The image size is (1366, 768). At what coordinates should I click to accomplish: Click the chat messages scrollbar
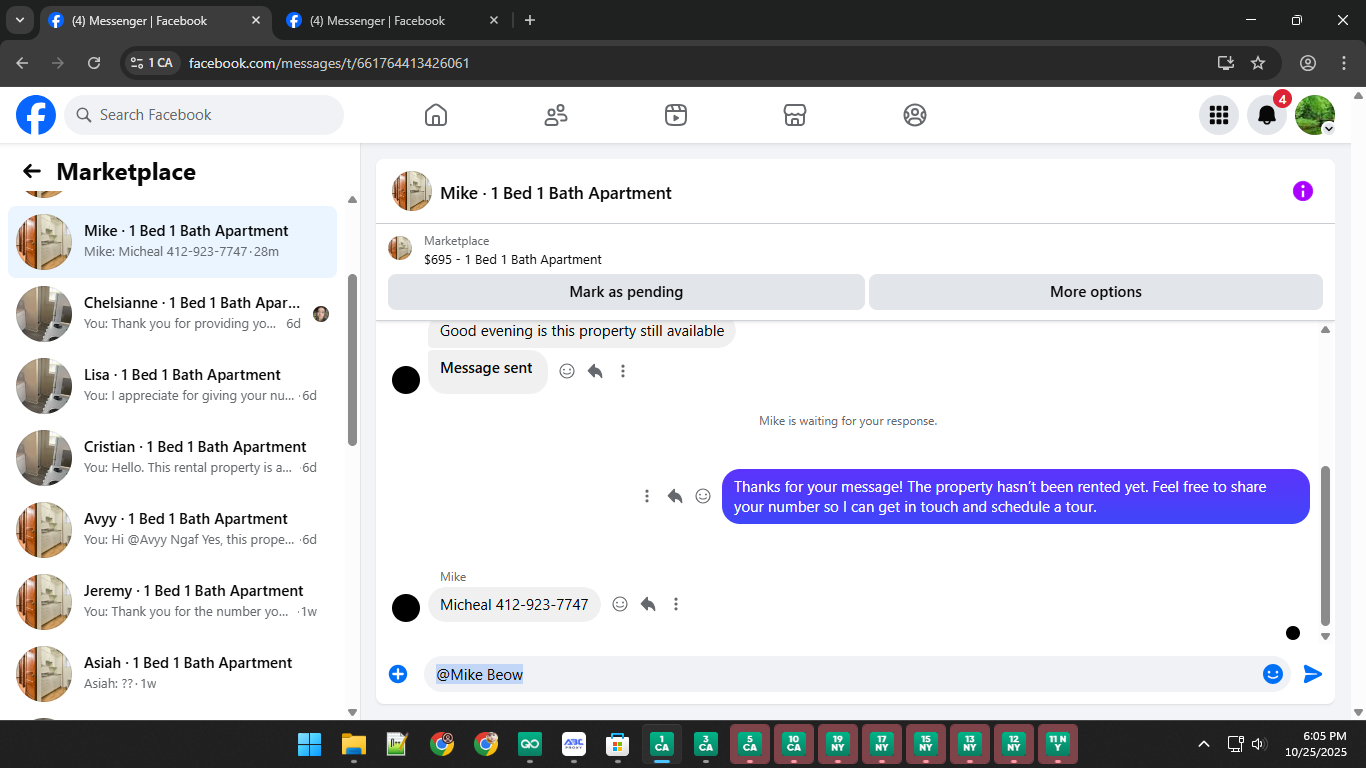click(x=1326, y=545)
